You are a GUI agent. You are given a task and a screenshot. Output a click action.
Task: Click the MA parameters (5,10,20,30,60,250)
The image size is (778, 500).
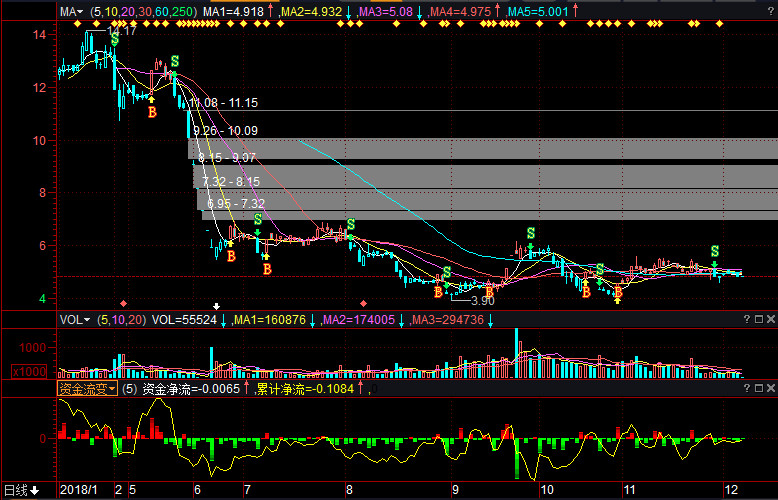(x=143, y=11)
